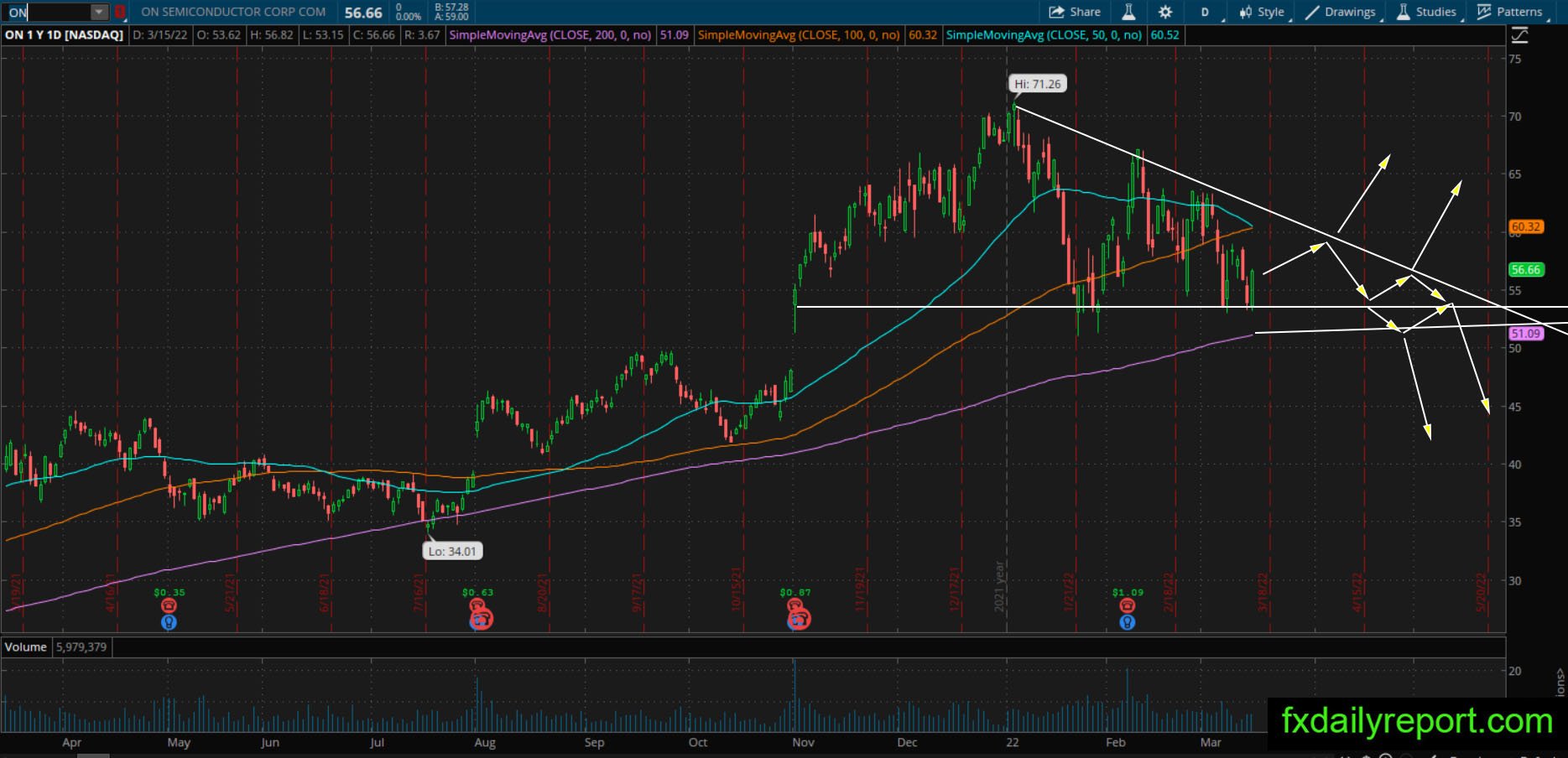Click the orange 60.32 price axis bubble

1525,226
